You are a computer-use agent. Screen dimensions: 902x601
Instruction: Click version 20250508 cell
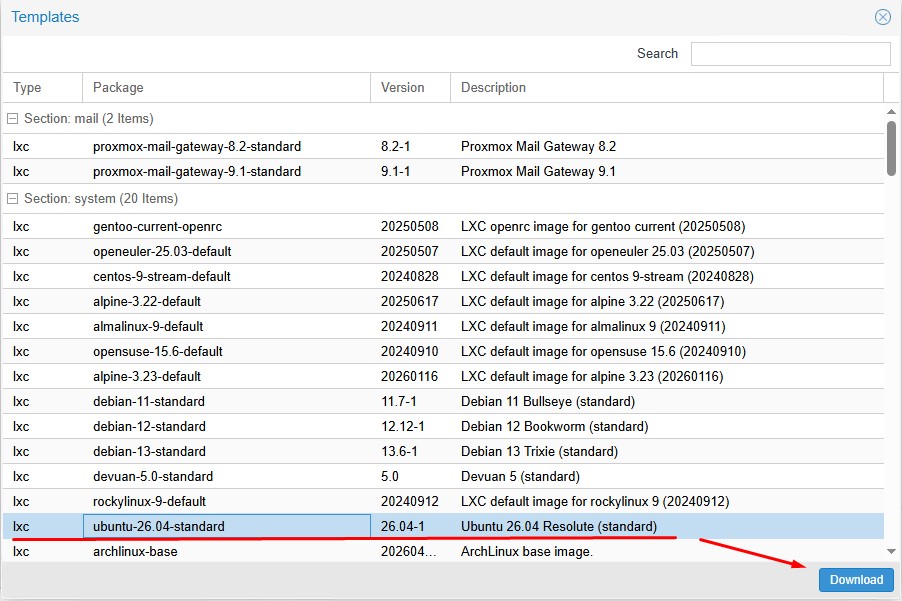point(410,227)
